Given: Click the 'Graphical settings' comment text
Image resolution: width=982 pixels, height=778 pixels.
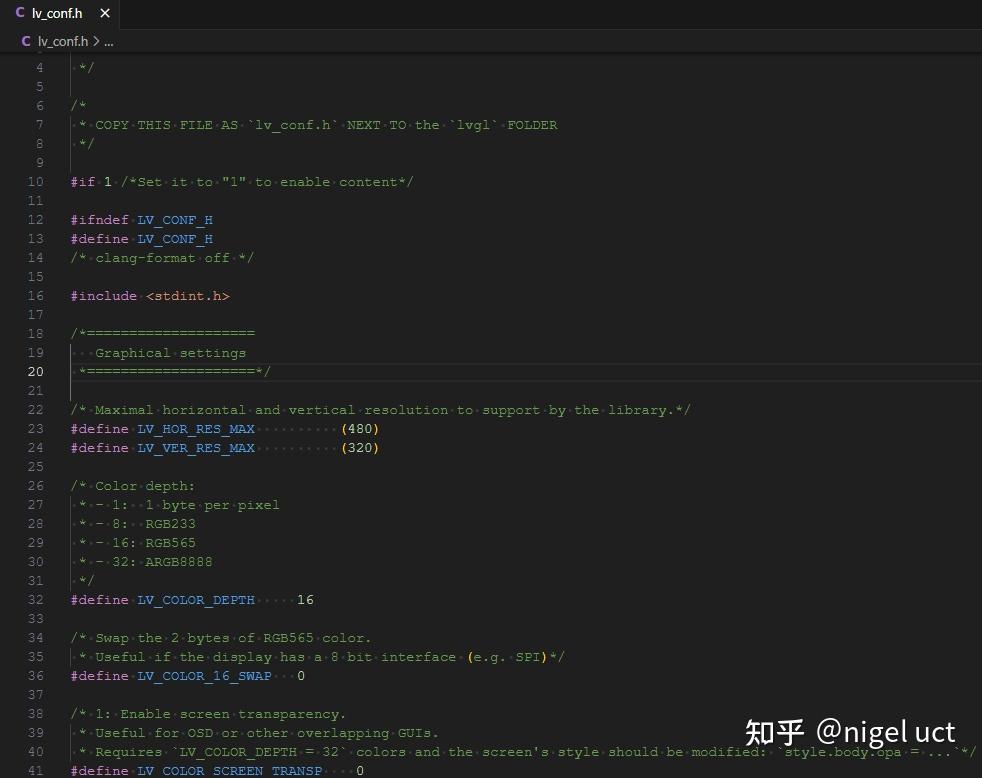Looking at the screenshot, I should click(x=170, y=353).
